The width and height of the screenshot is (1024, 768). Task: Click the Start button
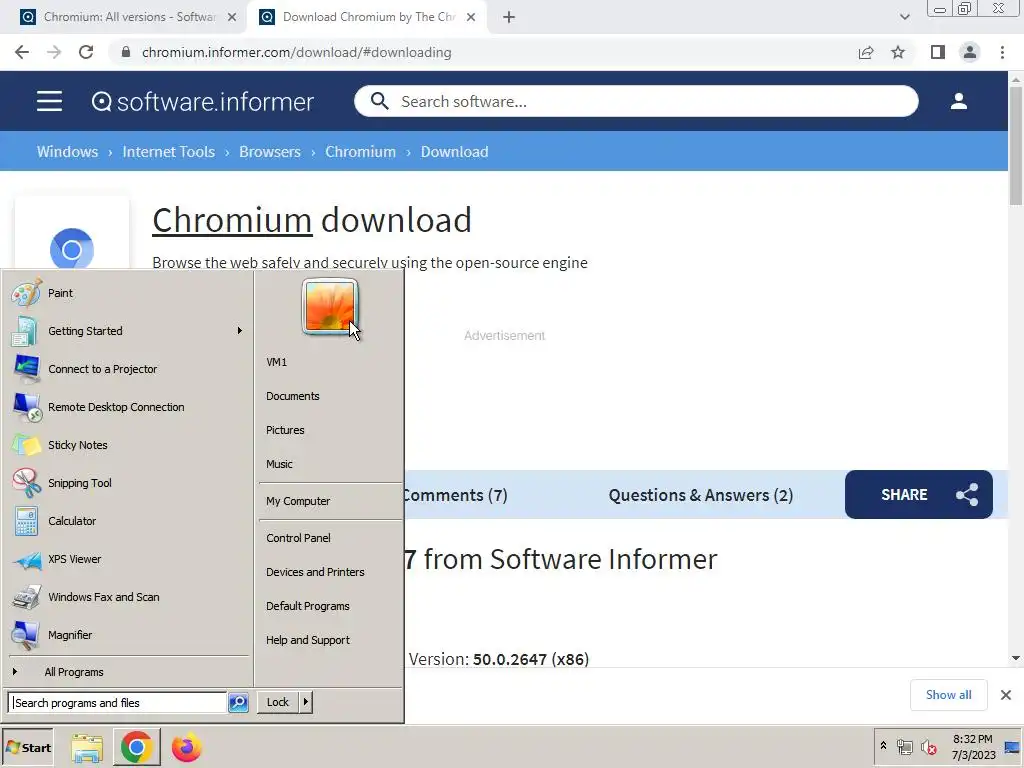(x=28, y=748)
